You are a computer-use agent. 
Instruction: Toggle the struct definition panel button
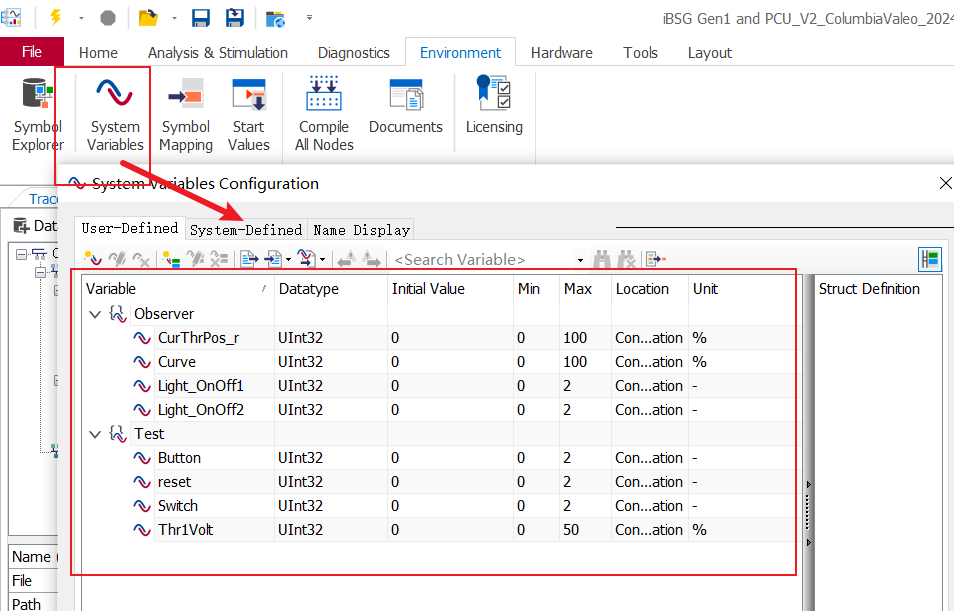coord(930,260)
